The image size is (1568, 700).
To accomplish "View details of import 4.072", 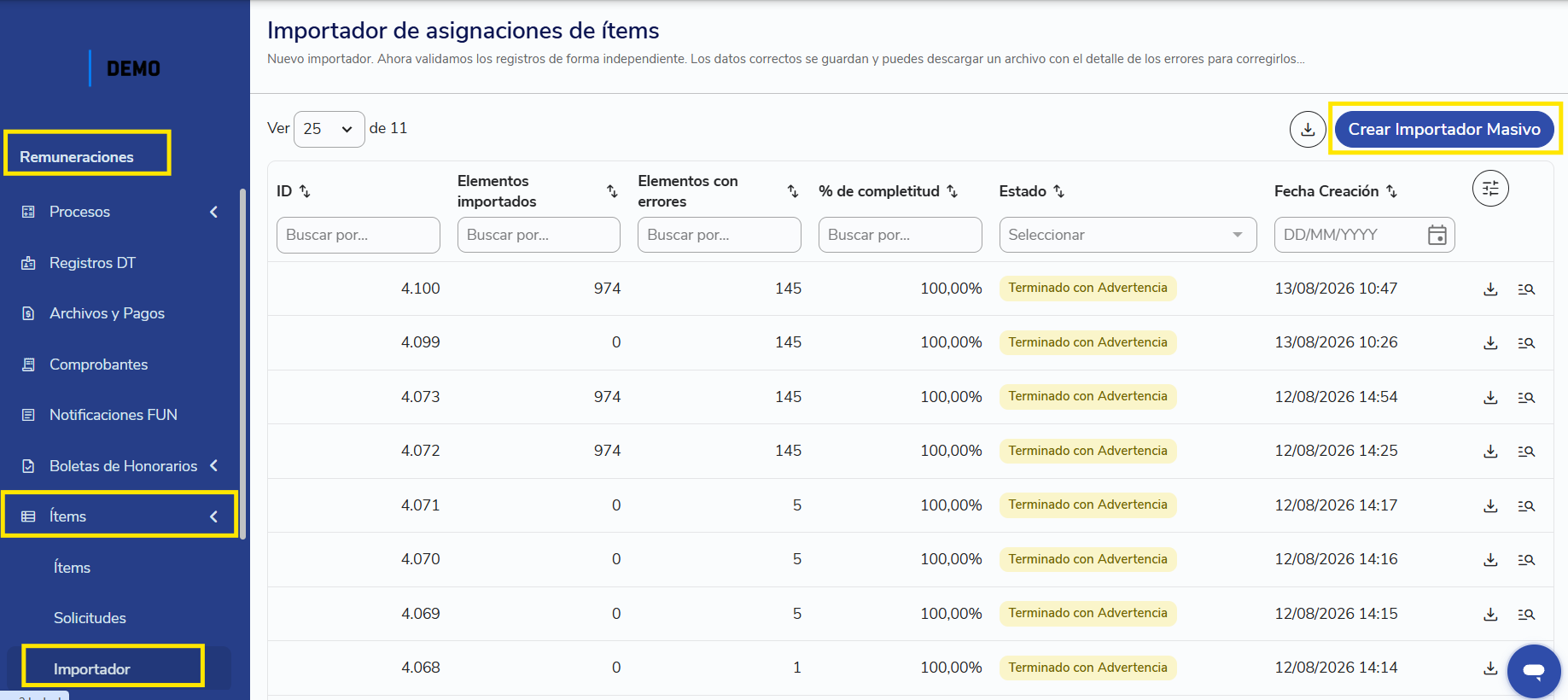I will (1526, 452).
